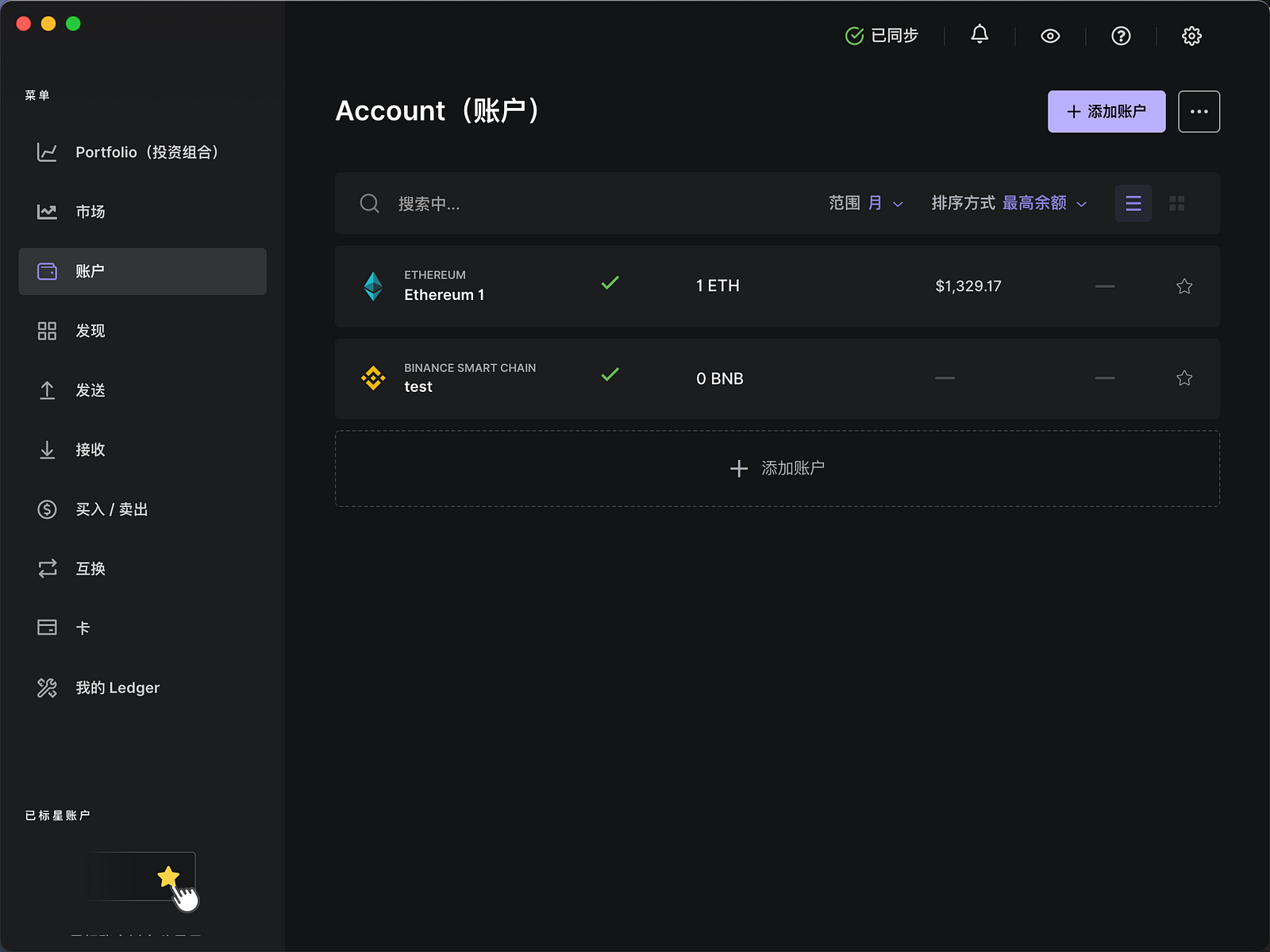Switch to grid card view mode
Screen dimensions: 1270x952
pyautogui.click(x=1176, y=203)
